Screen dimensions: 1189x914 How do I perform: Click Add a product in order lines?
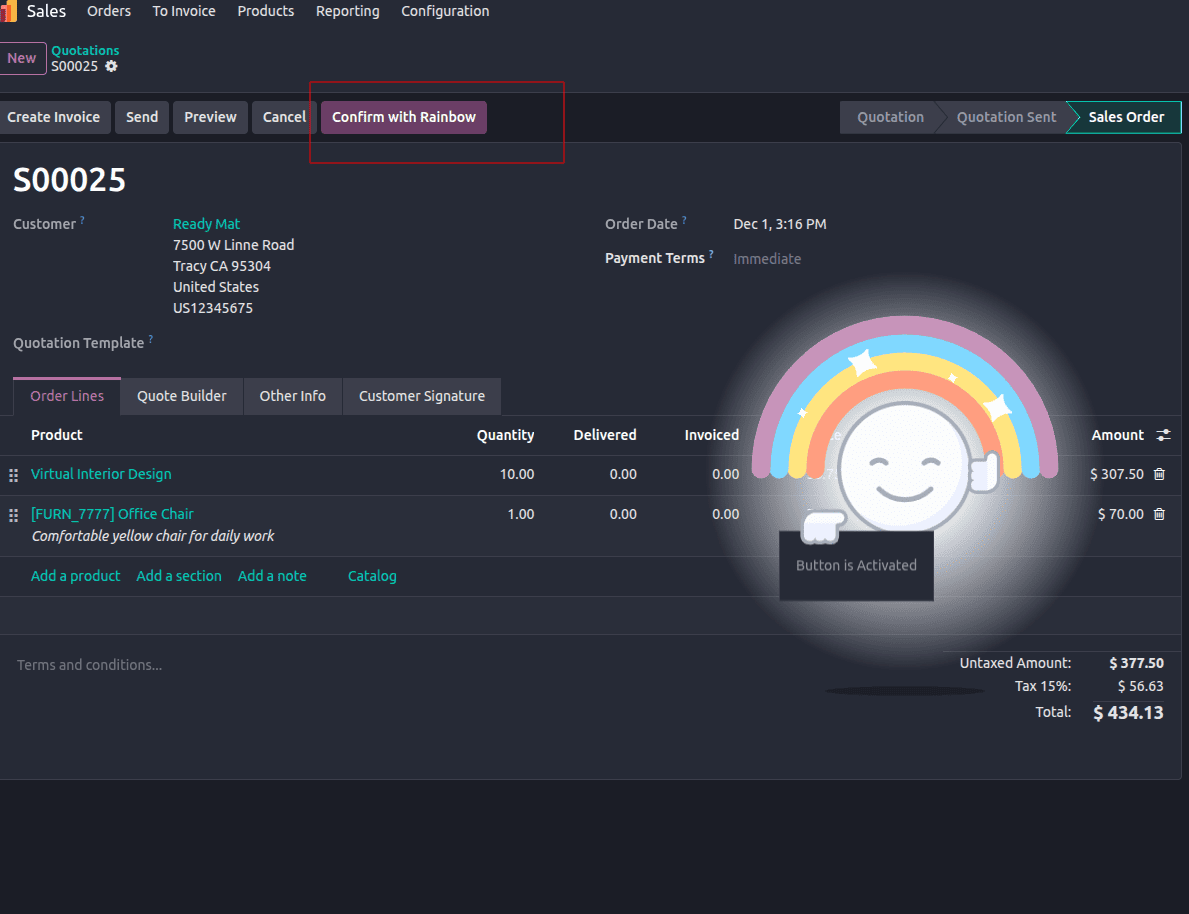click(75, 576)
